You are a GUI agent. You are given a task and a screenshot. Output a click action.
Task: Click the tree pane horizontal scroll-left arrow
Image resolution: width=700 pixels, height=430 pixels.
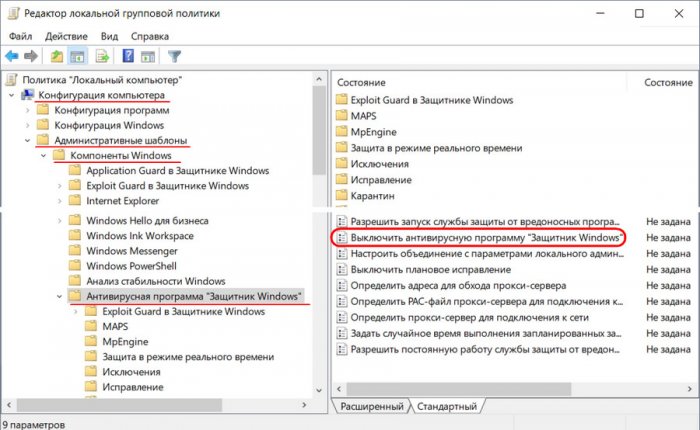tap(8, 405)
